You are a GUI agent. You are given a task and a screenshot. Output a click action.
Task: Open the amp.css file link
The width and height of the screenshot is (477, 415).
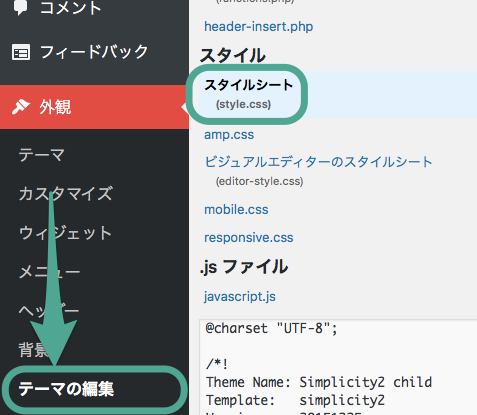click(229, 135)
